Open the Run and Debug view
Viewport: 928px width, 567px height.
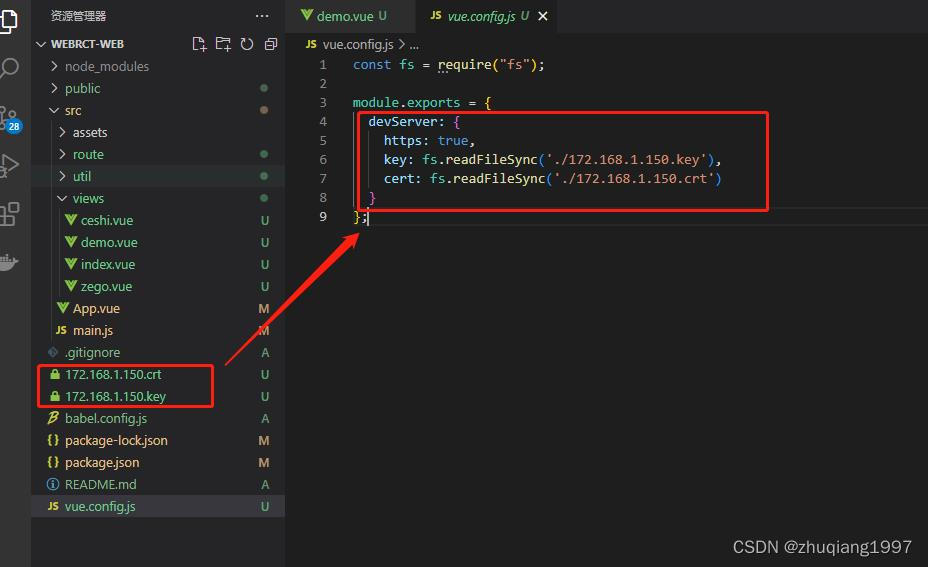[x=9, y=166]
